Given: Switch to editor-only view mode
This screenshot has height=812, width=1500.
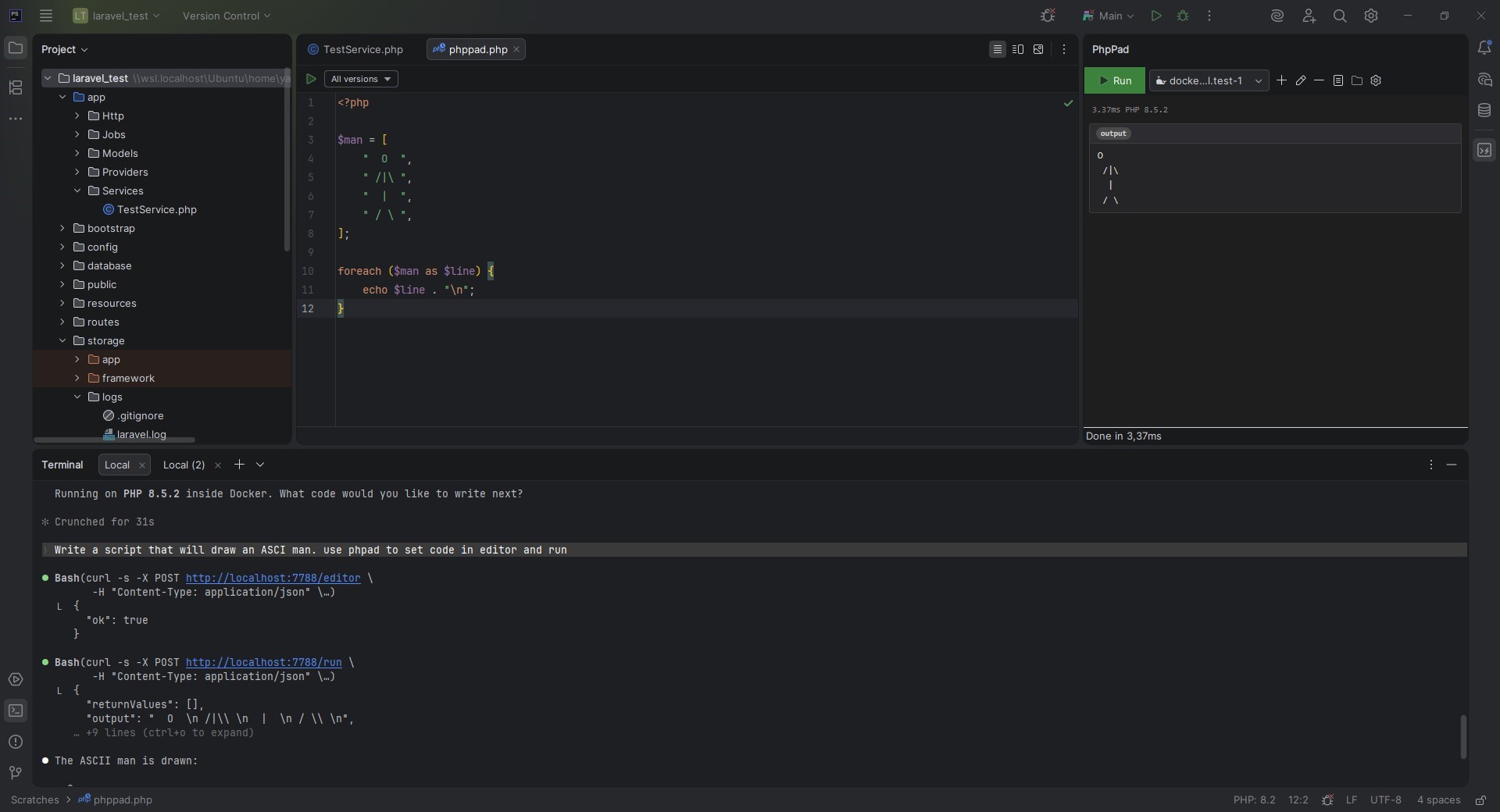Looking at the screenshot, I should click(x=997, y=49).
